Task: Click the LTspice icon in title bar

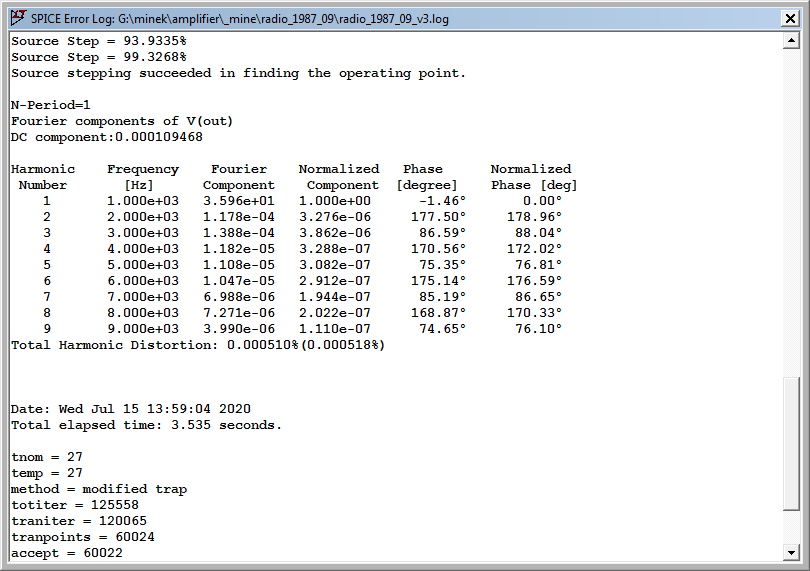Action: (18, 18)
